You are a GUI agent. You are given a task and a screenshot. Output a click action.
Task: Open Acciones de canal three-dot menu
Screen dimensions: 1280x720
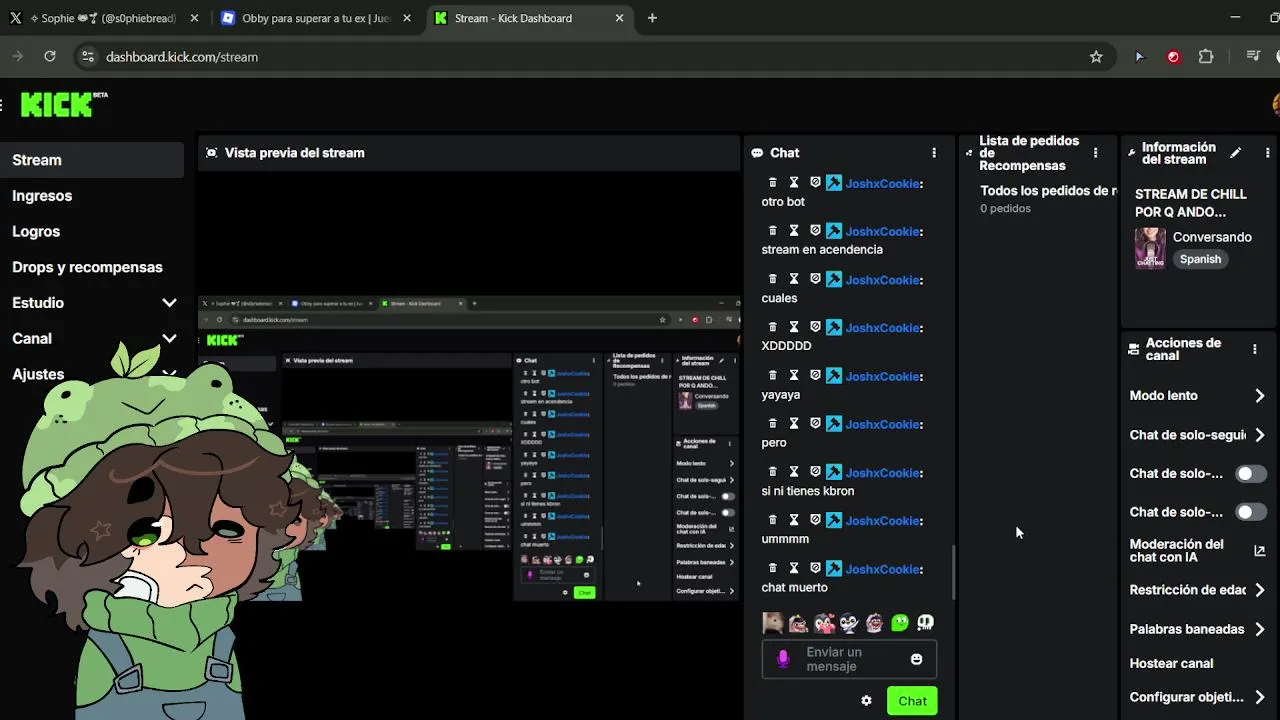1254,349
